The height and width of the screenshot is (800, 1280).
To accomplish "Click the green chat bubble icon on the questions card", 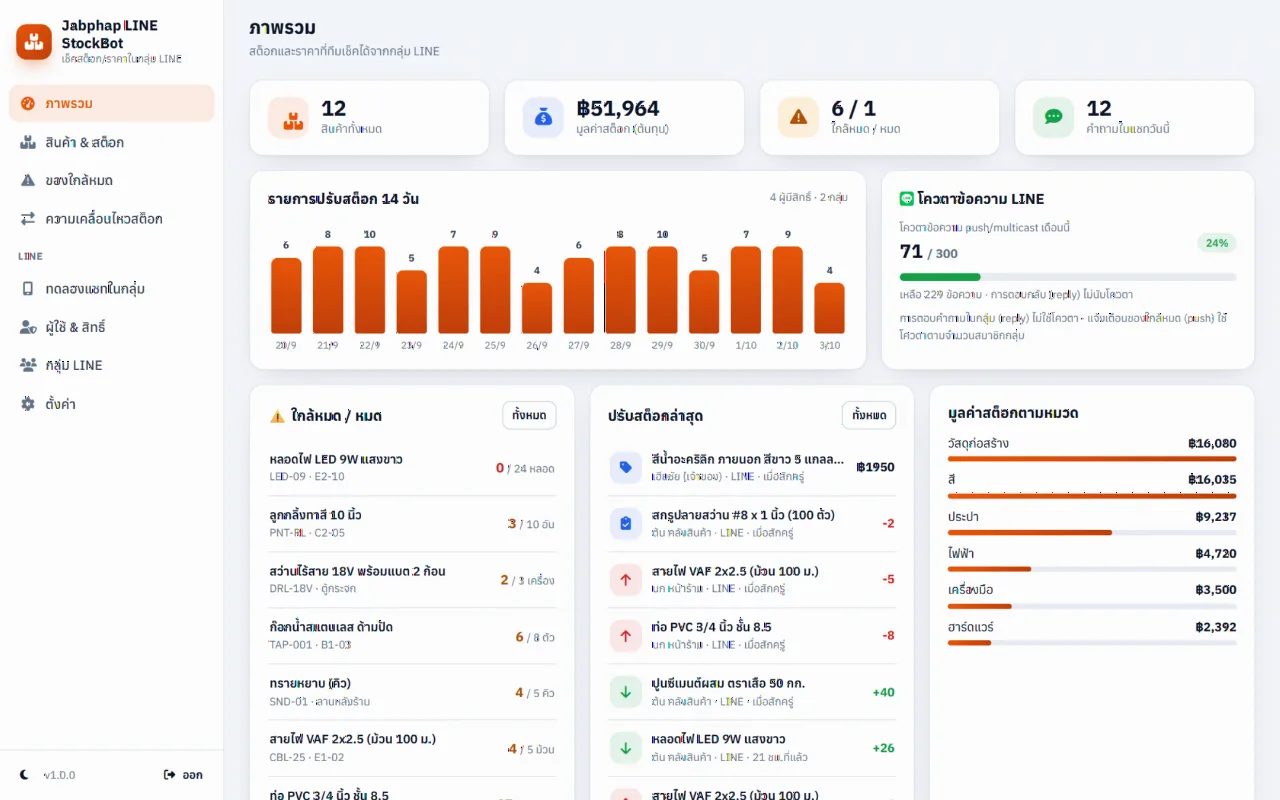I will (x=1053, y=117).
